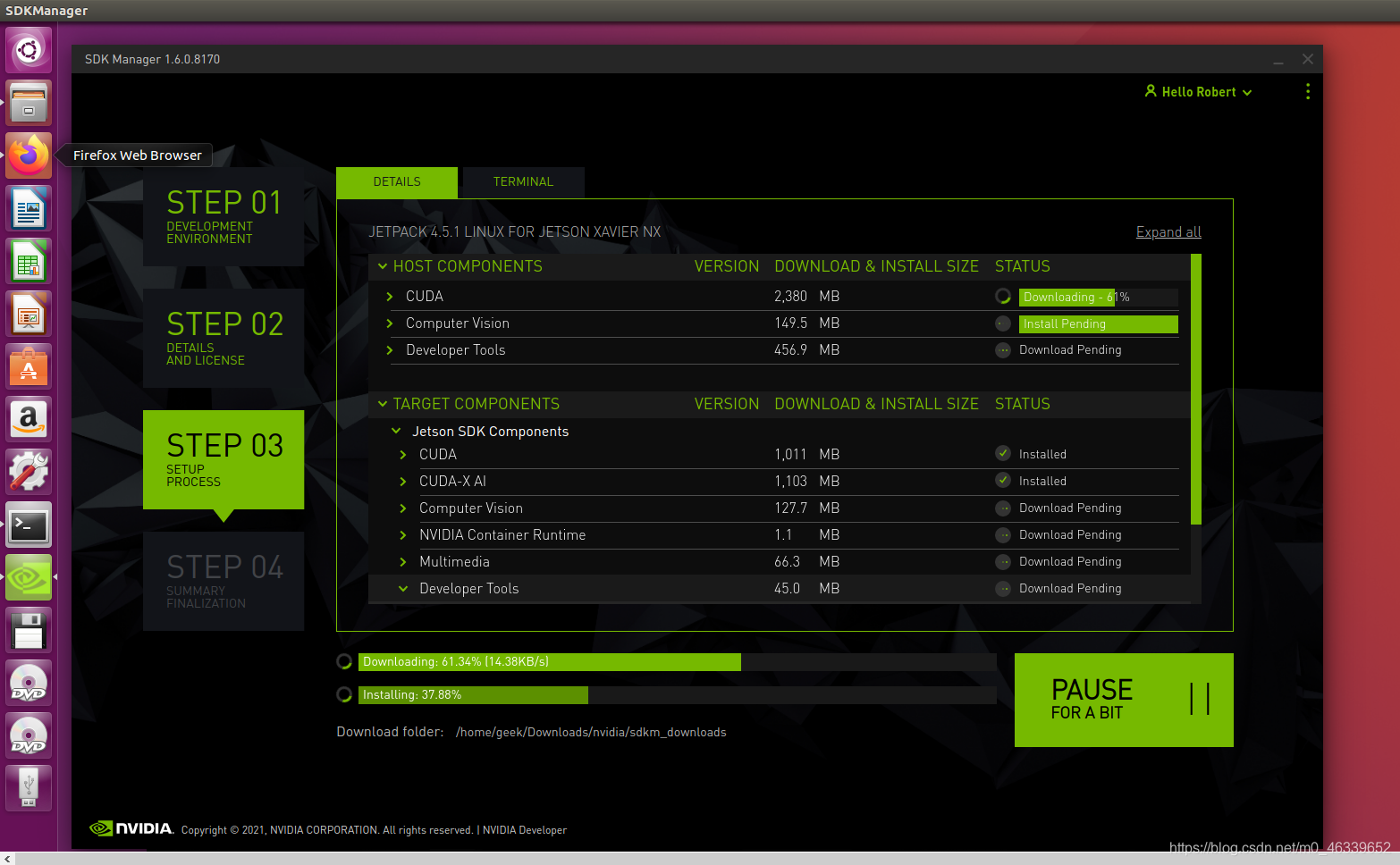Viewport: 1400px width, 865px height.
Task: Click the user profile icon beside Hello Robert
Action: 1151,91
